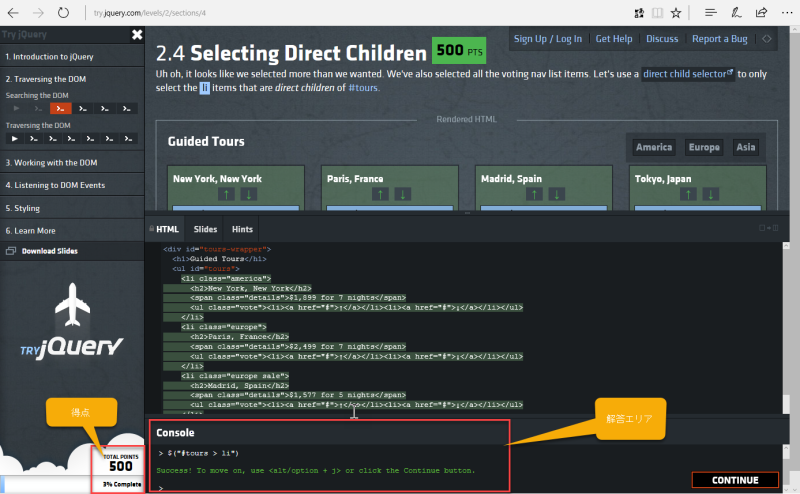
Task: Go back with the browser back arrow
Action: (x=13, y=13)
